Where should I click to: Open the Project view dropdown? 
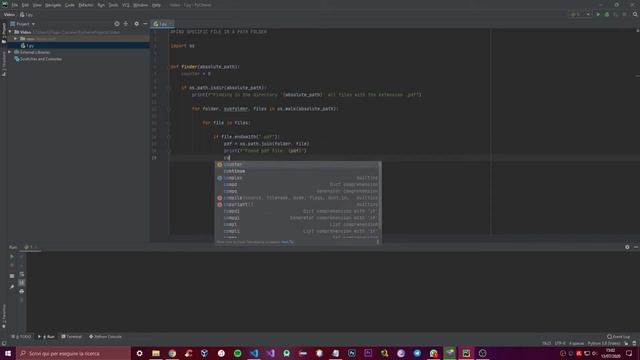tap(23, 24)
